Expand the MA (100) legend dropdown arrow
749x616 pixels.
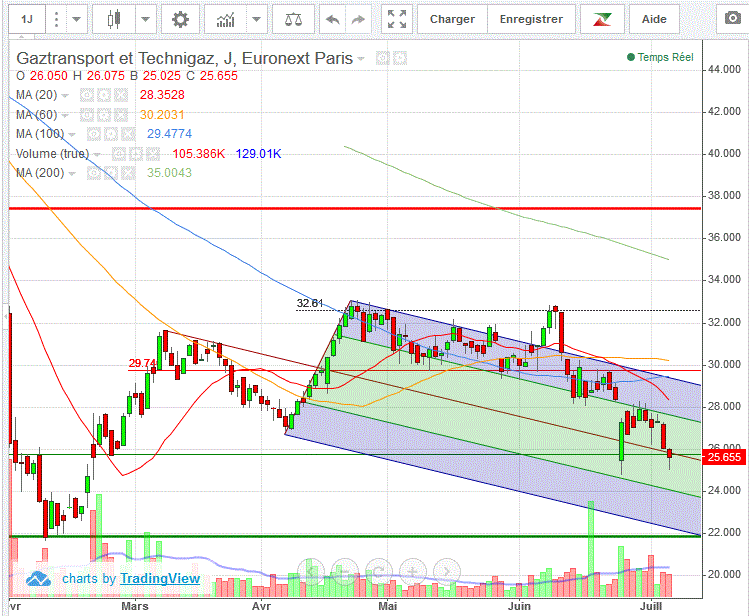click(72, 135)
